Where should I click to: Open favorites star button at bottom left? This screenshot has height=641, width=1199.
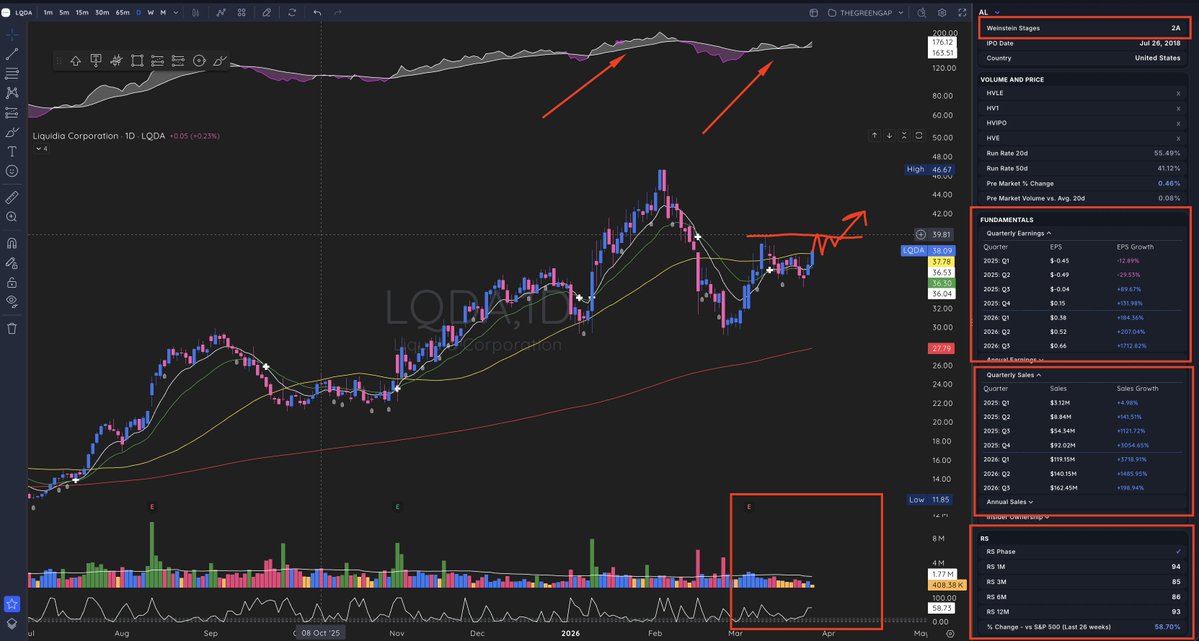pyautogui.click(x=11, y=605)
